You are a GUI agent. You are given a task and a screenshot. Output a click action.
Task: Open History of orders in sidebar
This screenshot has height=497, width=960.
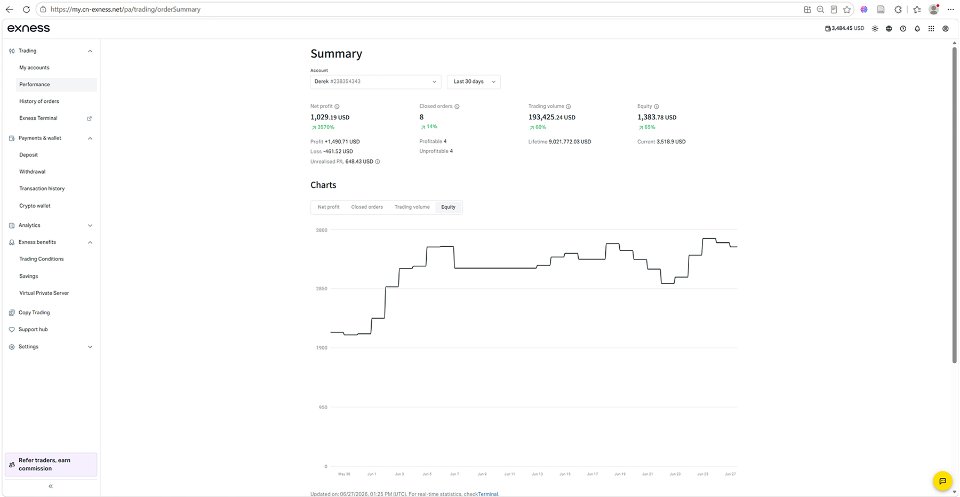39,101
